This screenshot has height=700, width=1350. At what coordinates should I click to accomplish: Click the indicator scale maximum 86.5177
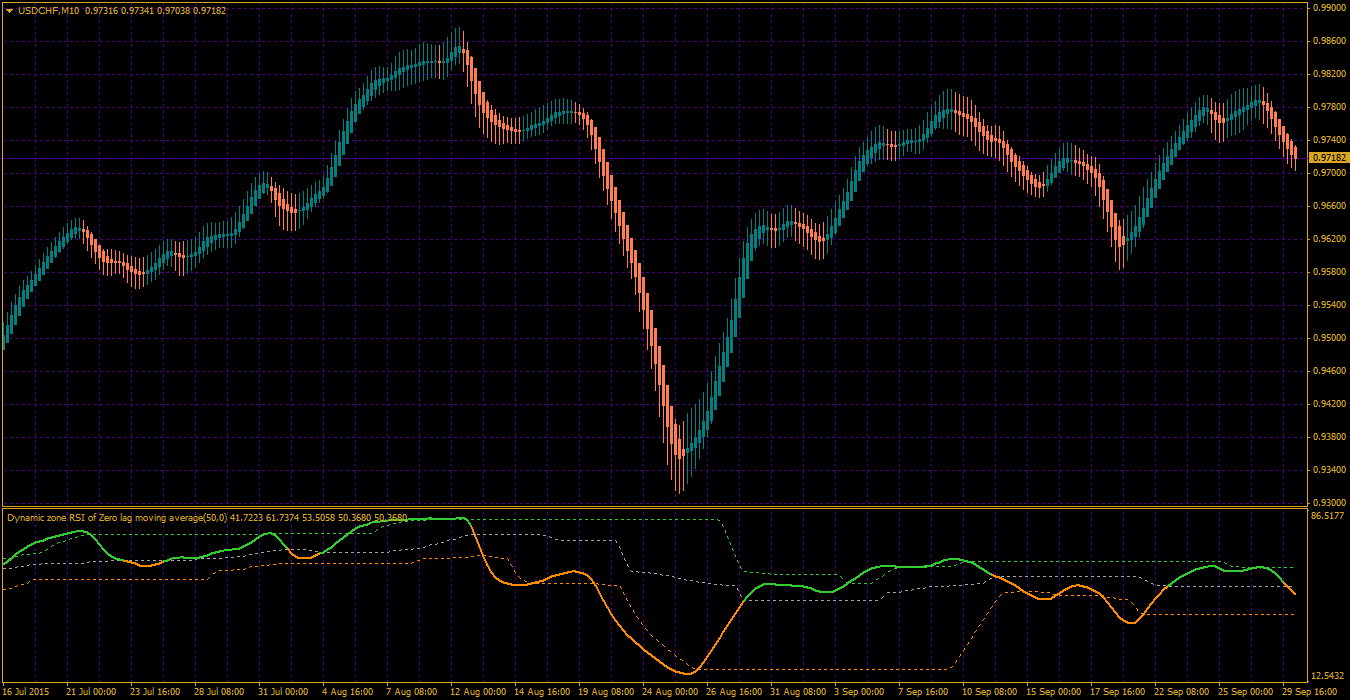pyautogui.click(x=1328, y=517)
